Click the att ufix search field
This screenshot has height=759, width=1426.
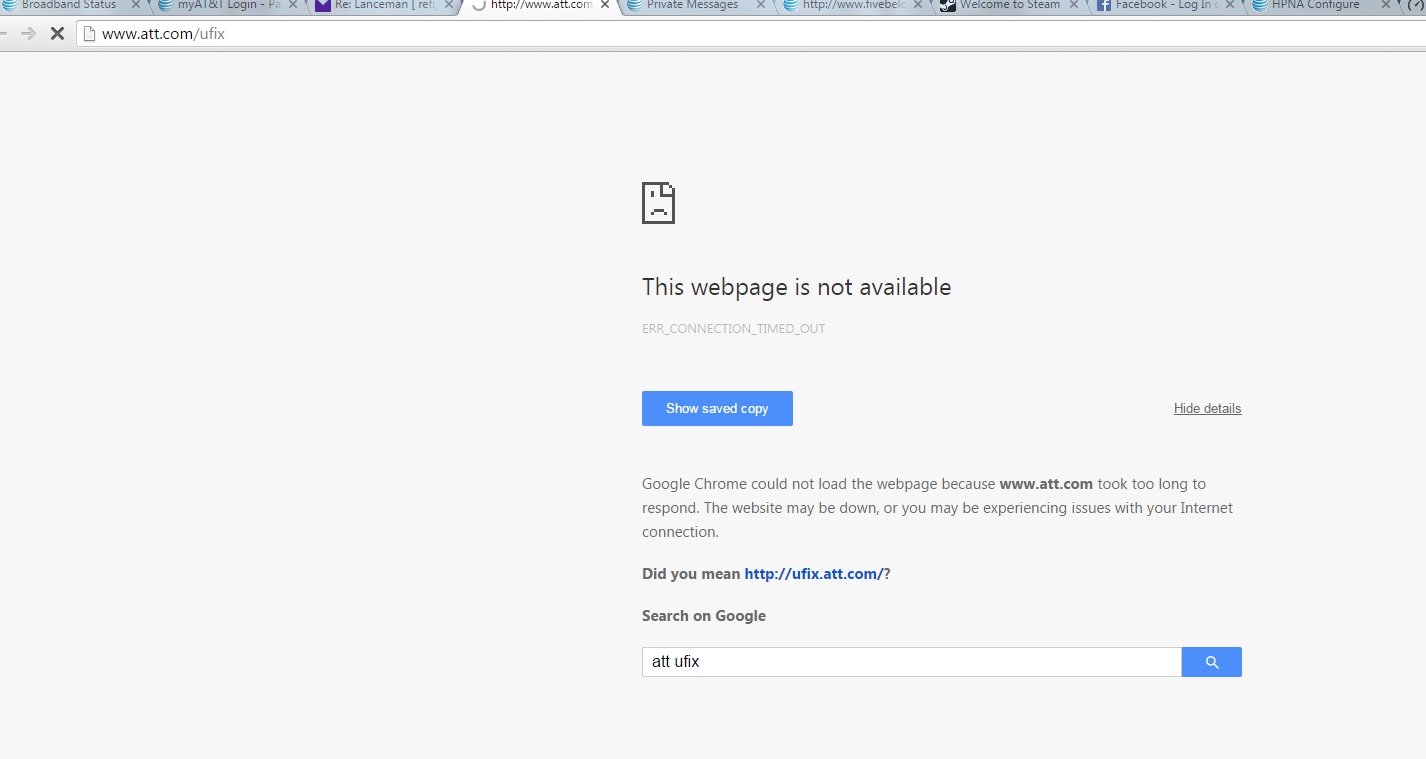[x=910, y=662]
